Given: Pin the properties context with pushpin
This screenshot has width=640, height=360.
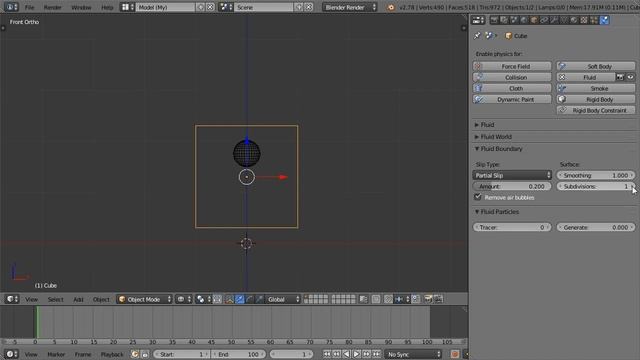Looking at the screenshot, I should [x=477, y=36].
